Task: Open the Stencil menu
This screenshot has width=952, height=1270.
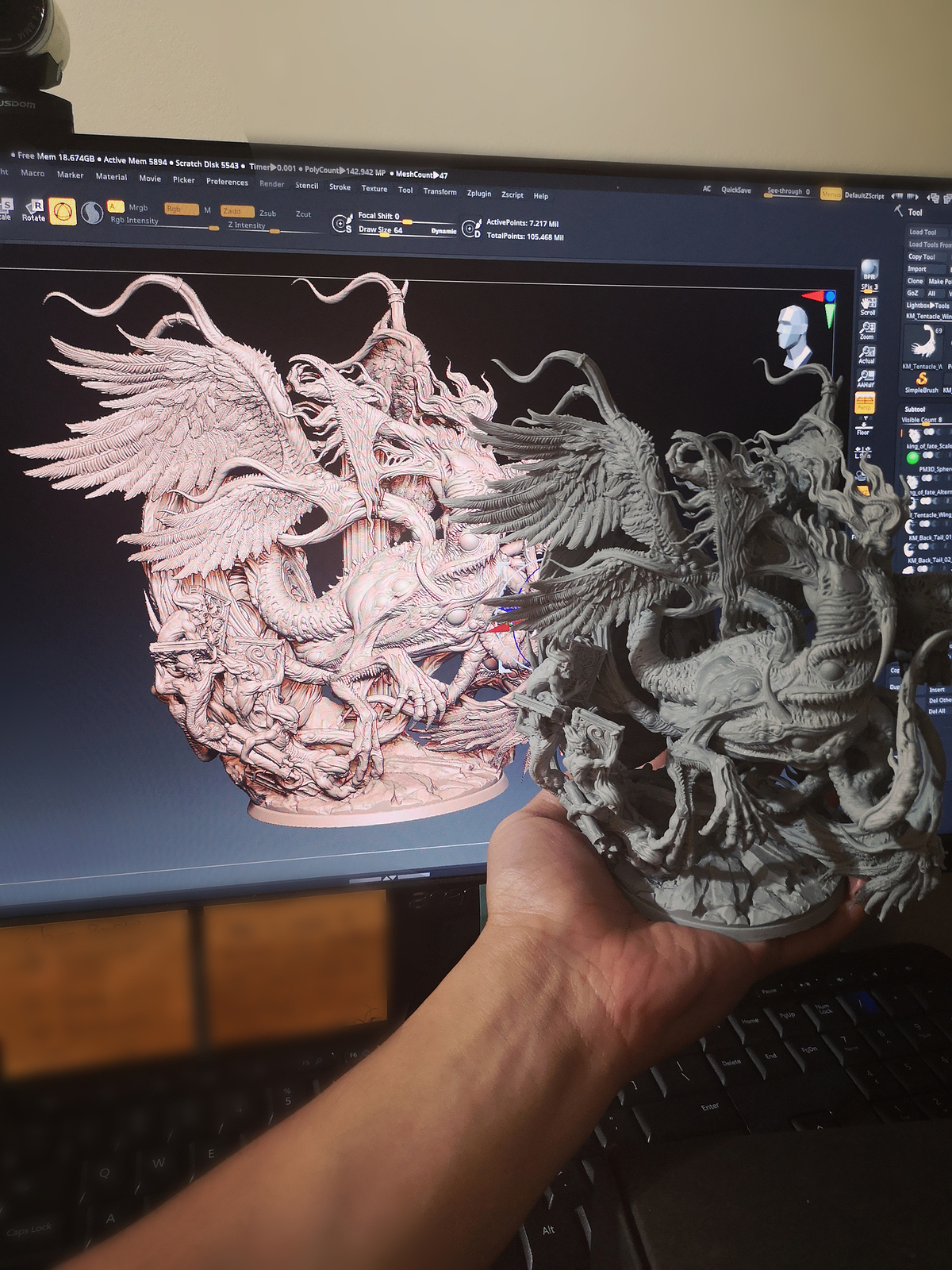Action: [x=306, y=186]
